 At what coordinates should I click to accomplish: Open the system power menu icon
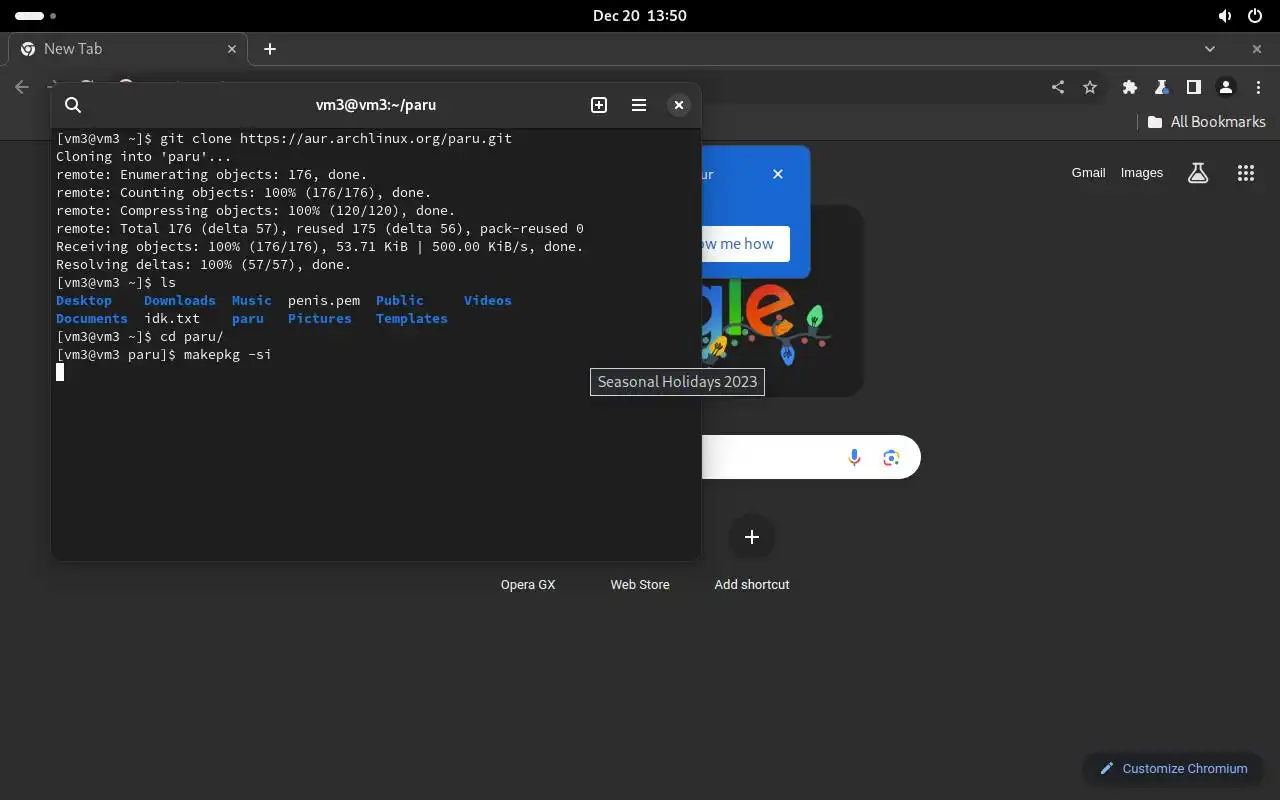pos(1256,16)
